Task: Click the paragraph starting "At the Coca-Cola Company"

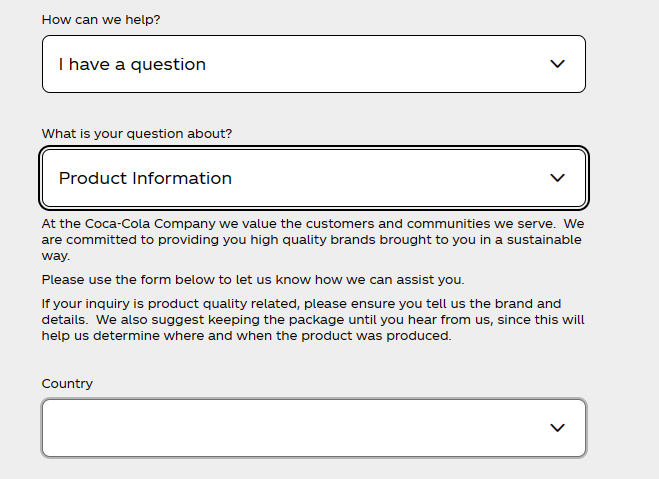Action: tap(312, 240)
